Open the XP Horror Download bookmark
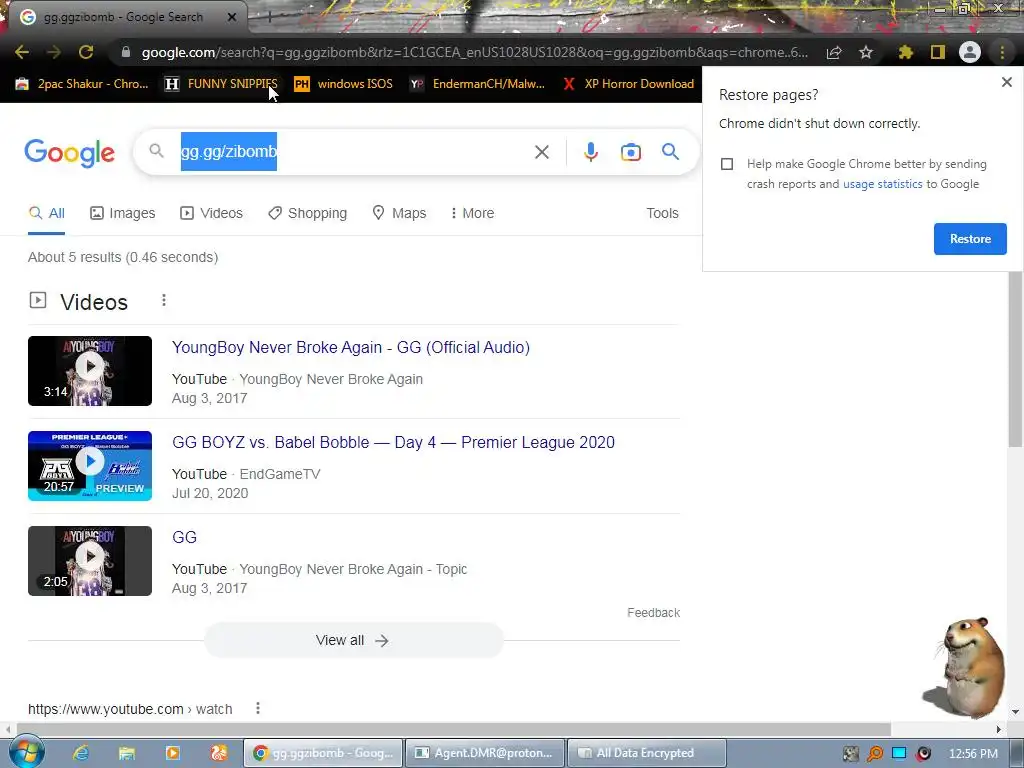 click(x=628, y=84)
